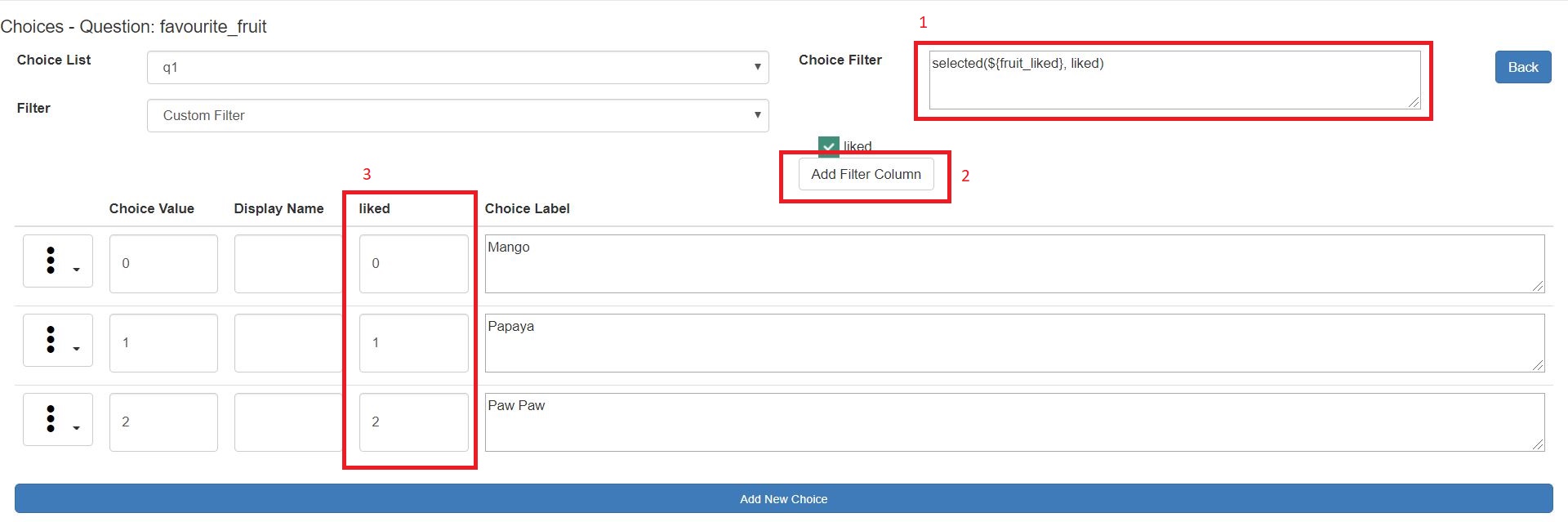Open the Choice List dropdown showing q1
This screenshot has height=522, width=1568.
coord(457,67)
